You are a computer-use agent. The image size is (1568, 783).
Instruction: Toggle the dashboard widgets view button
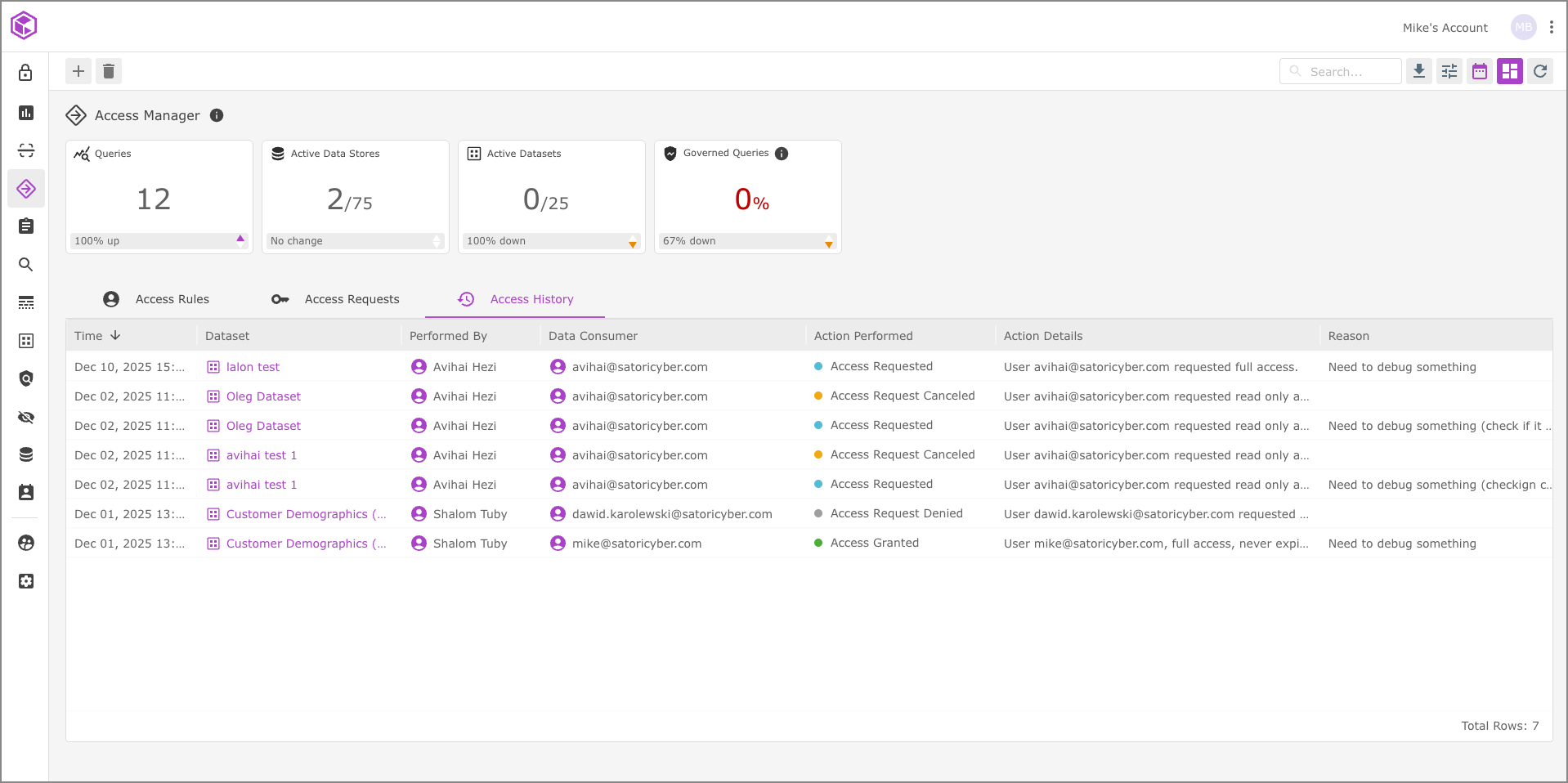[x=1510, y=71]
